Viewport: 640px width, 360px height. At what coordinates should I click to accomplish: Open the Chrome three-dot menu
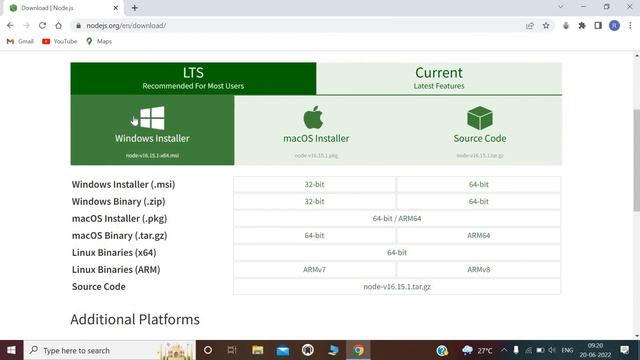click(630, 25)
